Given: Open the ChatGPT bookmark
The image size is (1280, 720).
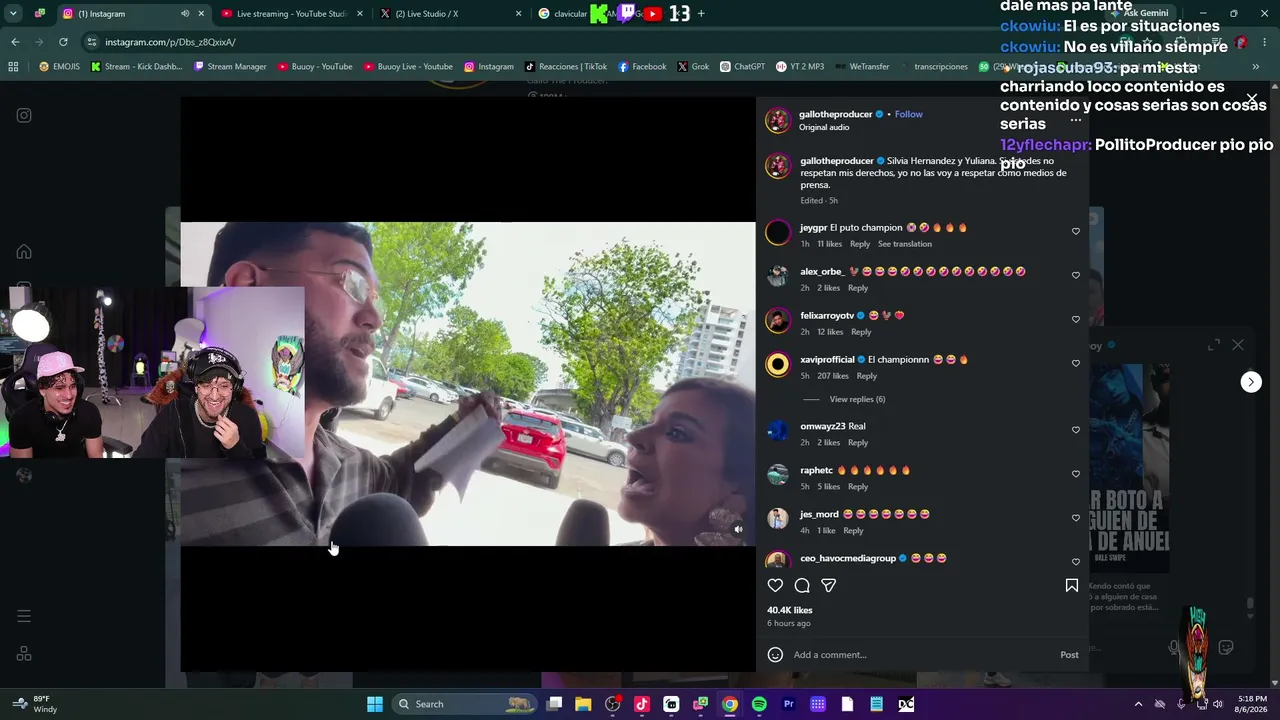Looking at the screenshot, I should [x=742, y=67].
